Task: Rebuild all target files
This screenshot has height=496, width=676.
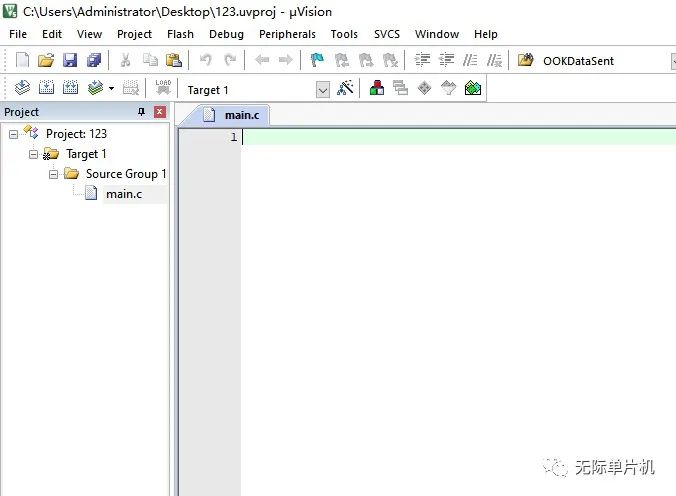Action: pyautogui.click(x=70, y=88)
